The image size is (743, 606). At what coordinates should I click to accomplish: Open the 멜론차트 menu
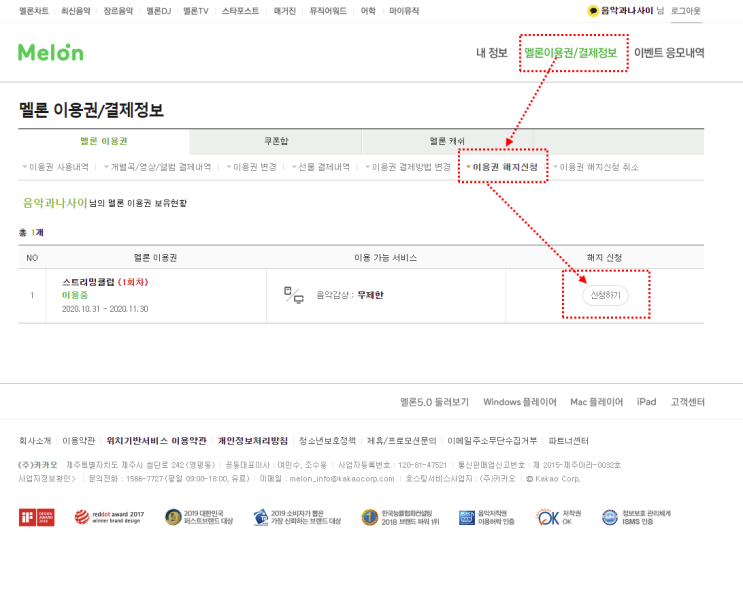[x=34, y=11]
